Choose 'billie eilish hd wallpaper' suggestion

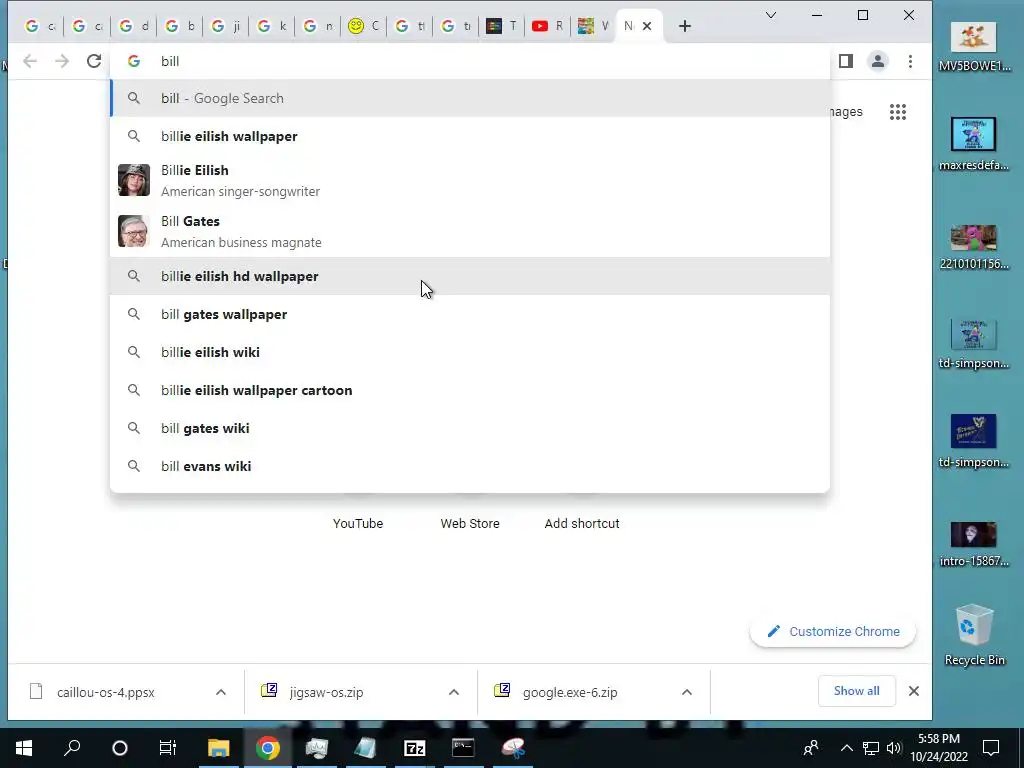point(470,276)
